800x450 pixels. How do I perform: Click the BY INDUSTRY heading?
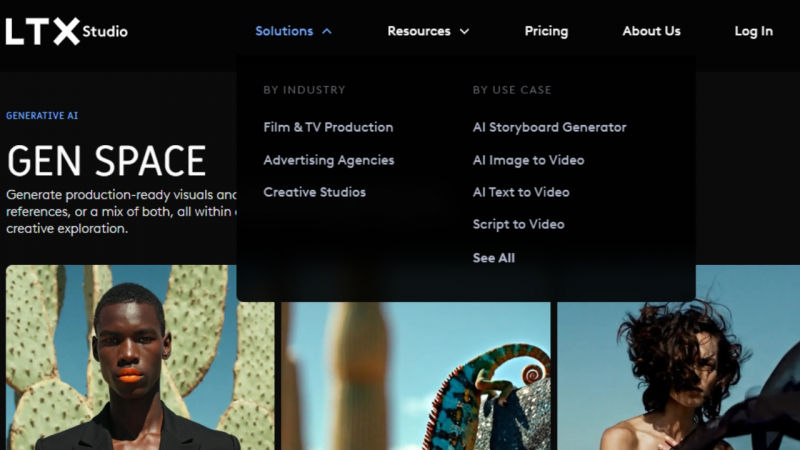click(304, 90)
